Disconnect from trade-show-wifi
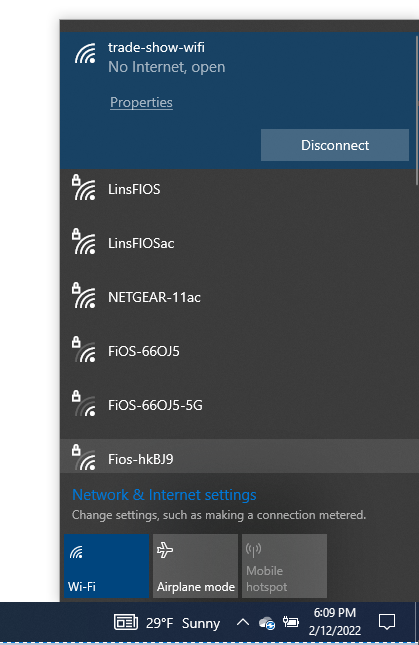This screenshot has width=419, height=645. [335, 145]
